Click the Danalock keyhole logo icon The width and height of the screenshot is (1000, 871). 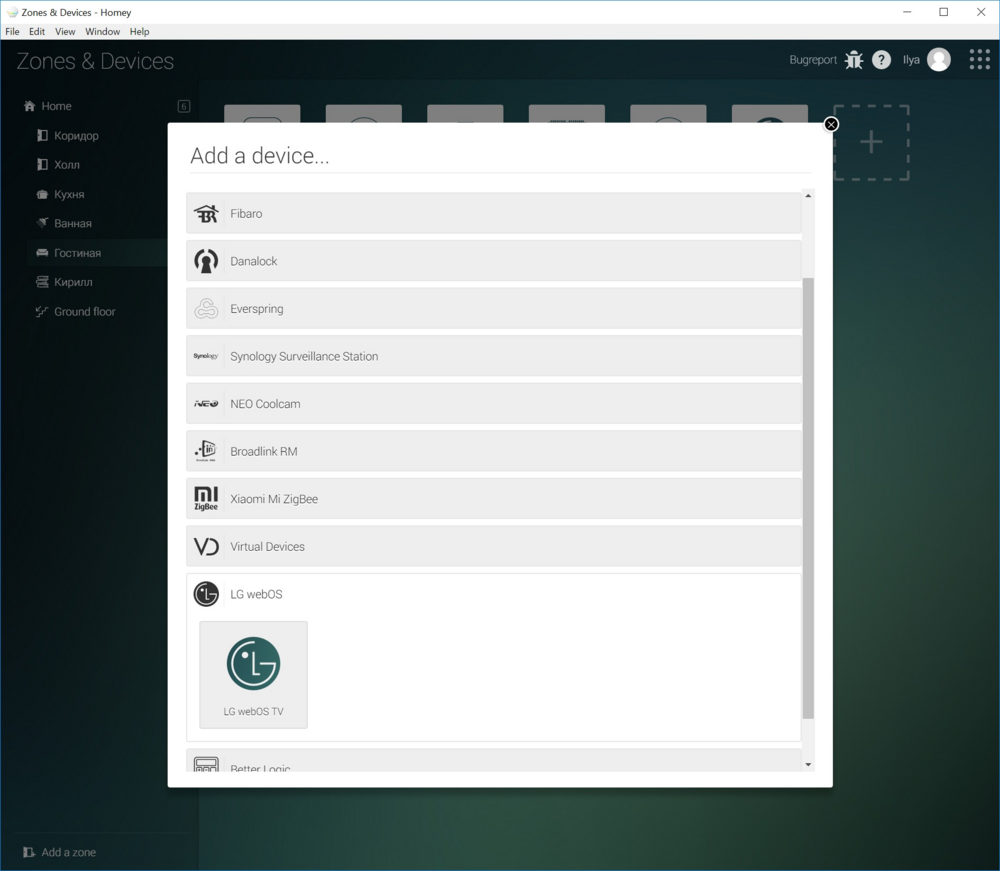[x=205, y=261]
